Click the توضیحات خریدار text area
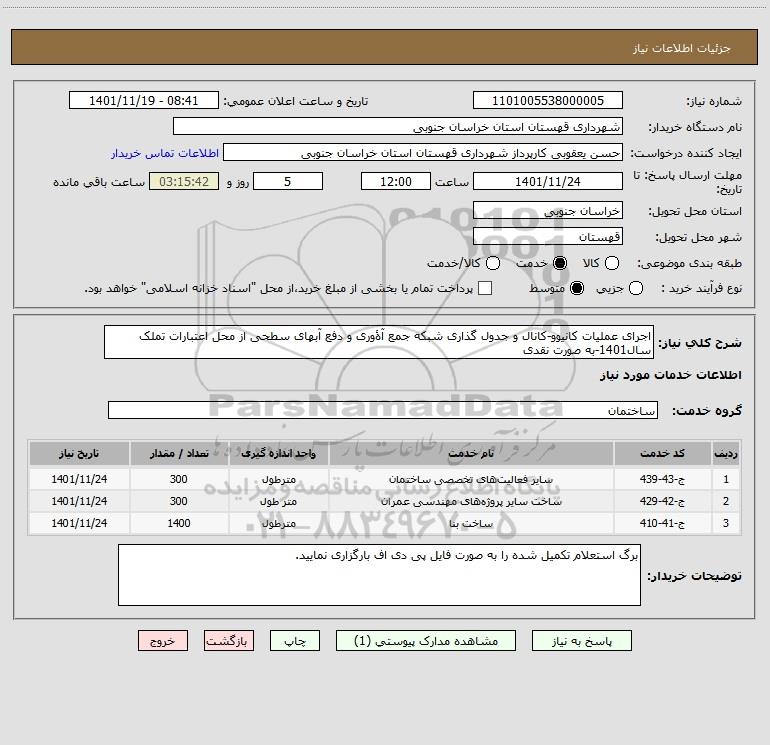The width and height of the screenshot is (770, 745). coord(379,575)
